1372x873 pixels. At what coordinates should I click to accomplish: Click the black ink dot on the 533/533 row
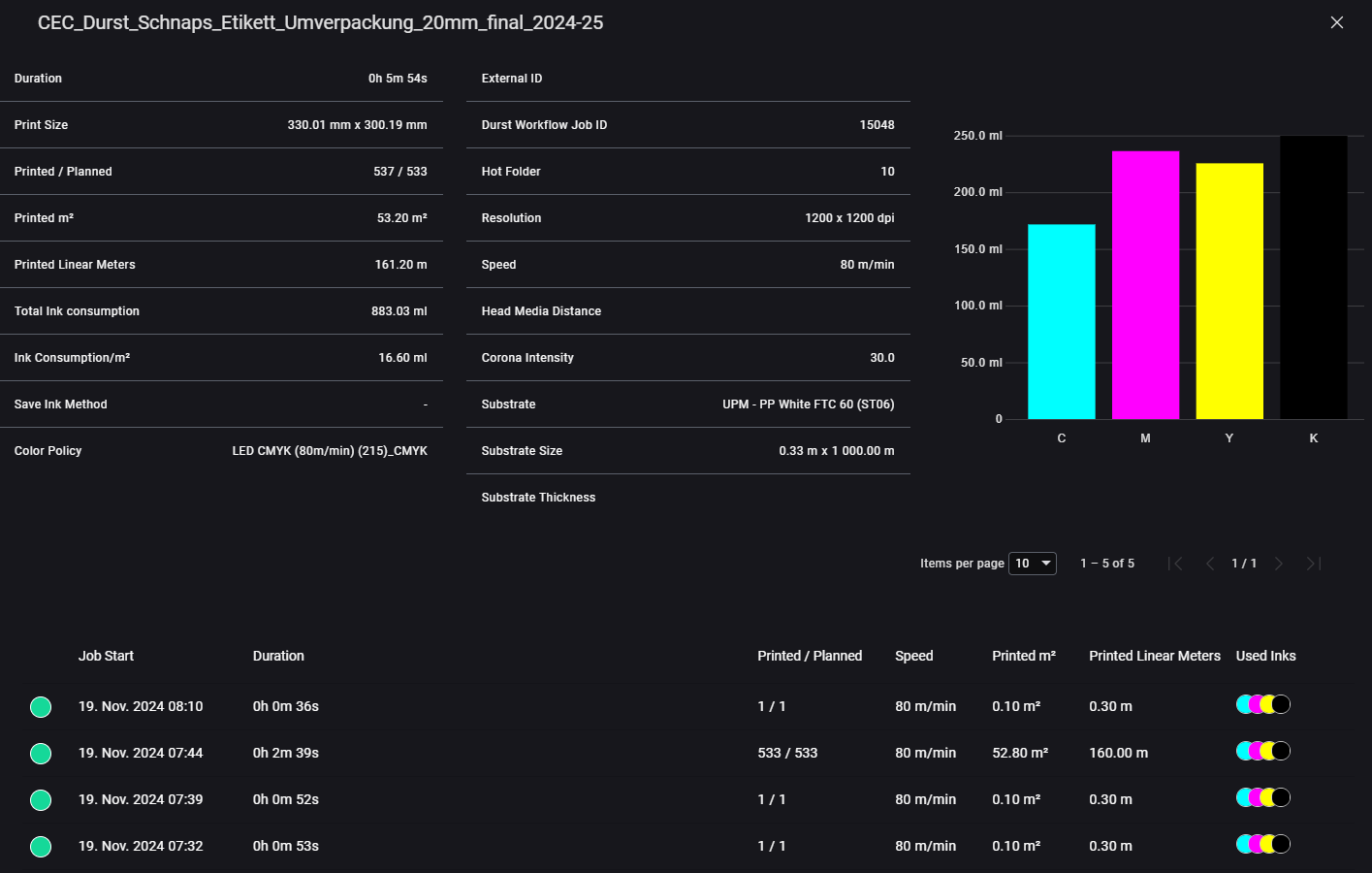[x=1281, y=751]
